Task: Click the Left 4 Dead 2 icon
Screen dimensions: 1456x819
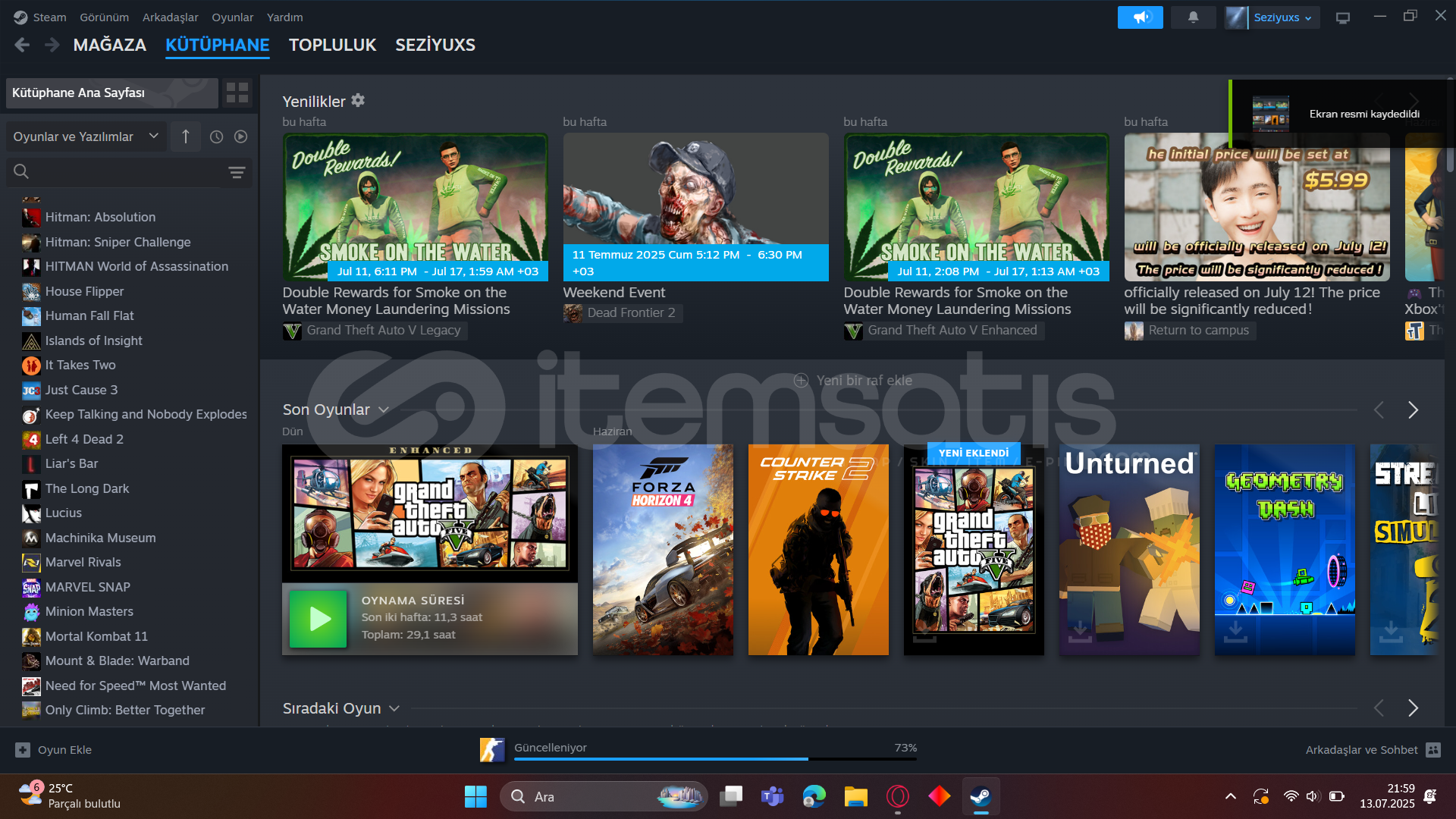Action: click(31, 439)
